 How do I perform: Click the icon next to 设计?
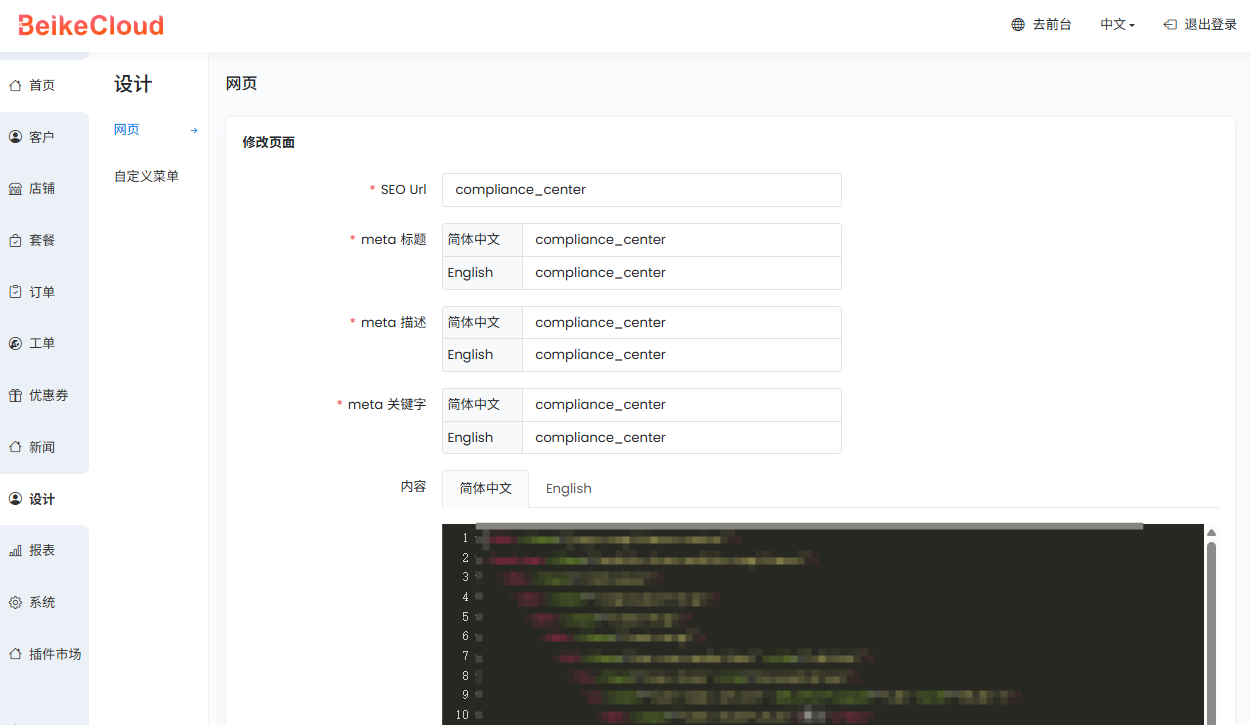[x=15, y=498]
